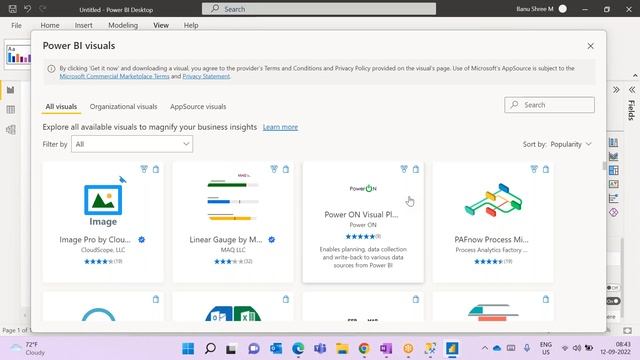
Task: Expand the Fields pane with the double-left chevron
Action: pyautogui.click(x=632, y=89)
